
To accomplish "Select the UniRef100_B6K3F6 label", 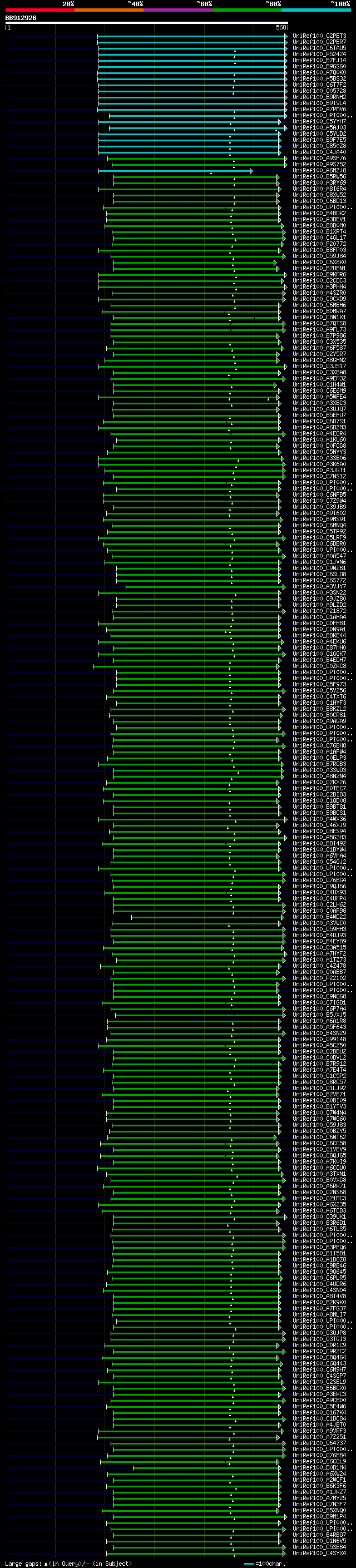I will [x=319, y=1486].
